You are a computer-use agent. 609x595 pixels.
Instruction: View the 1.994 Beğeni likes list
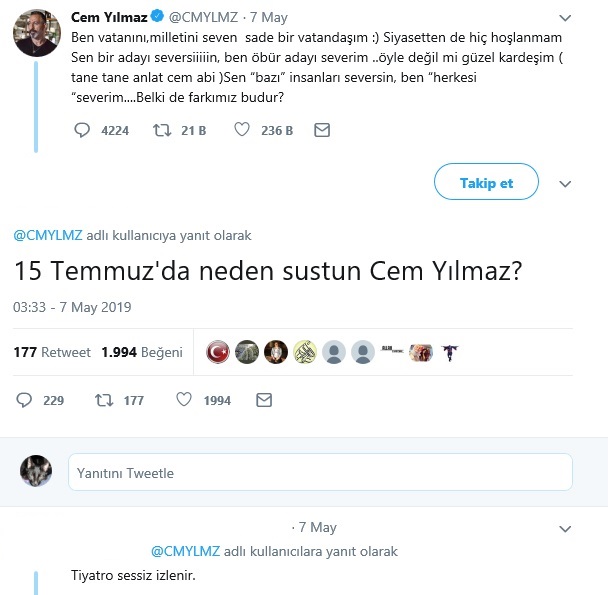click(x=142, y=353)
